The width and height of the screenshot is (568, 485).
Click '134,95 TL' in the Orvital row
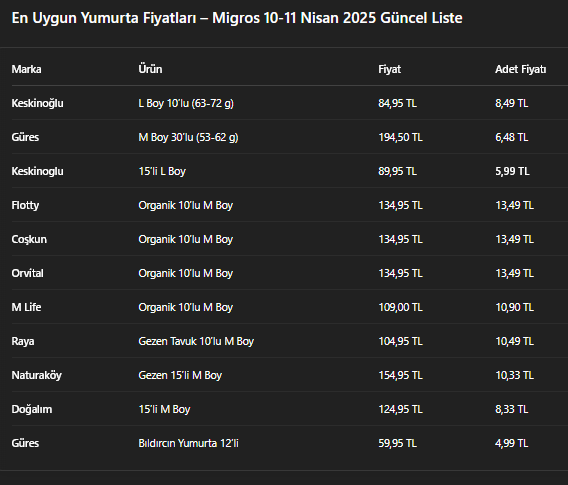400,273
